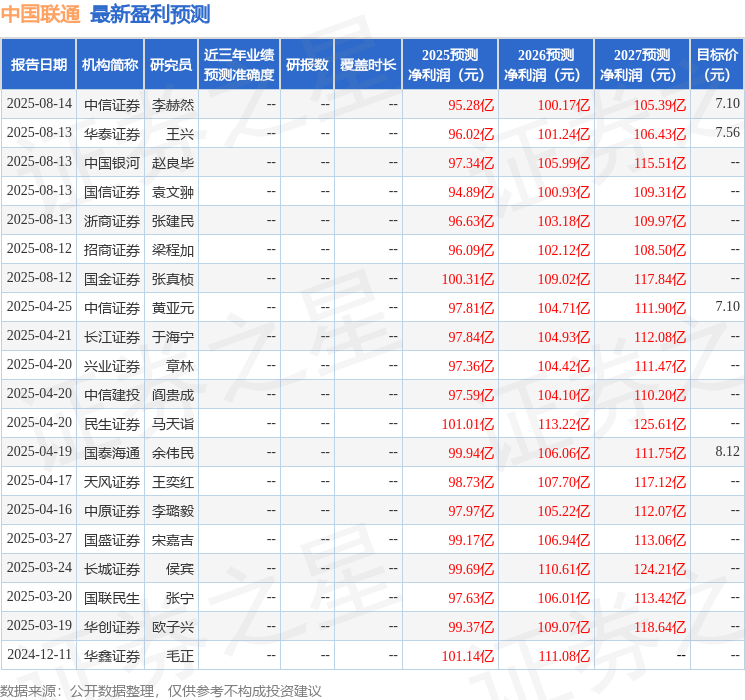The height and width of the screenshot is (700, 745).
Task: Click the 中国联通 title text
Action: [40, 14]
